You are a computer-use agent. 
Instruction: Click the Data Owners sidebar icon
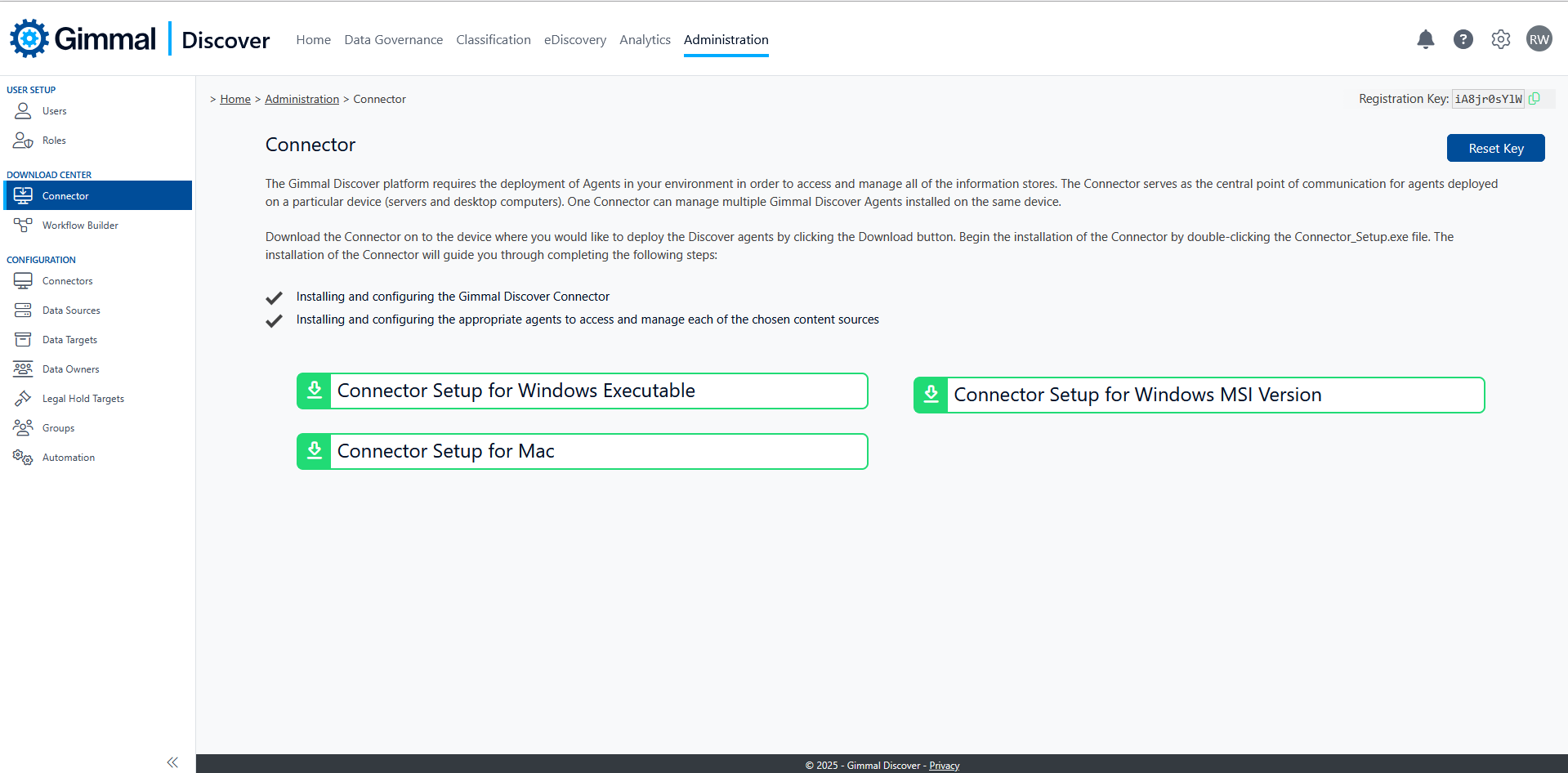coord(23,369)
